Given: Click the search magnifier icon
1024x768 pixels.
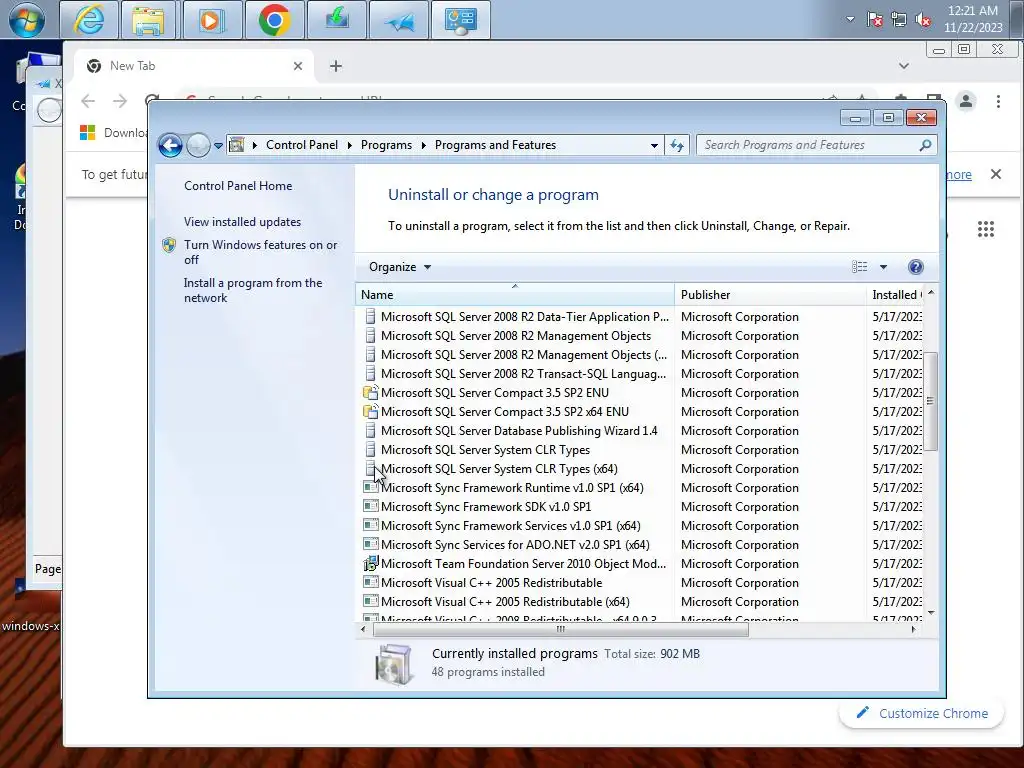Looking at the screenshot, I should pyautogui.click(x=925, y=145).
